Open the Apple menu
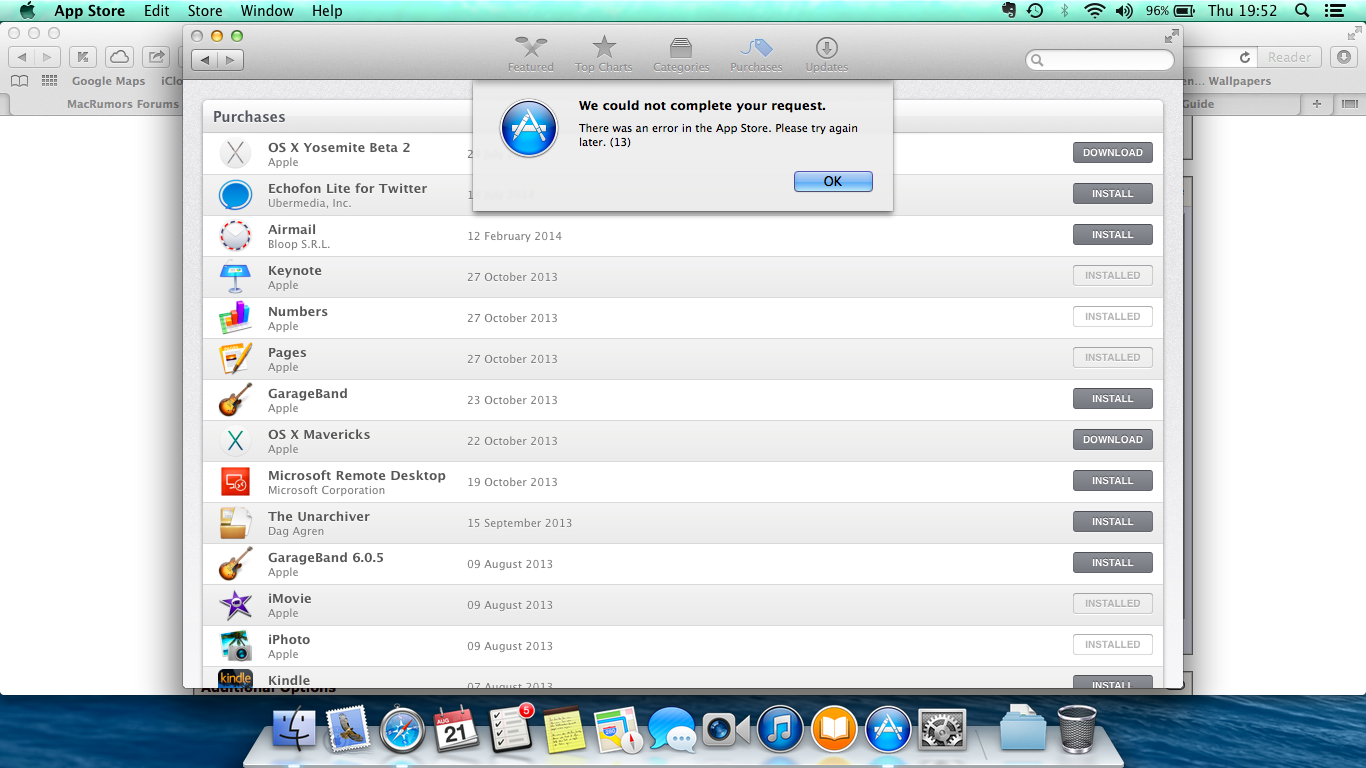Viewport: 1366px width, 768px height. 27,11
